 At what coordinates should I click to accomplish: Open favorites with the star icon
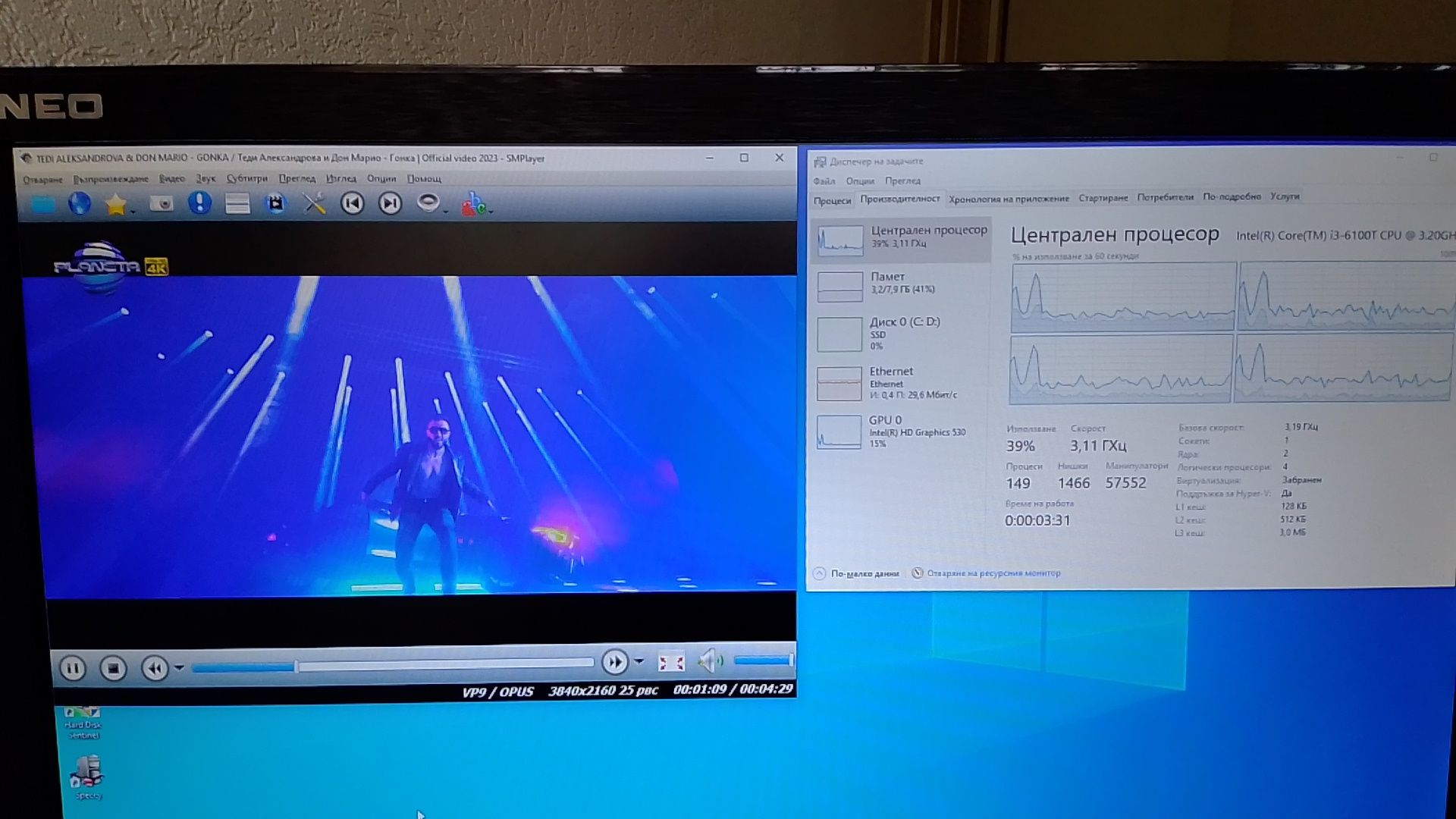pos(115,204)
